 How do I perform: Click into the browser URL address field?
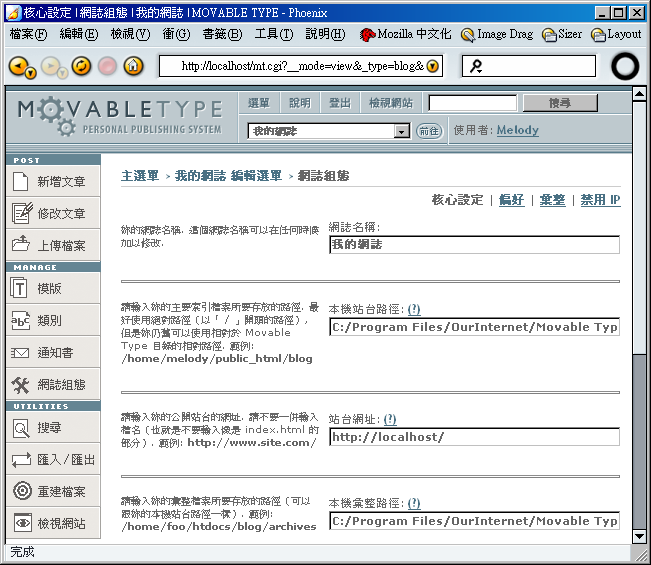tap(301, 66)
